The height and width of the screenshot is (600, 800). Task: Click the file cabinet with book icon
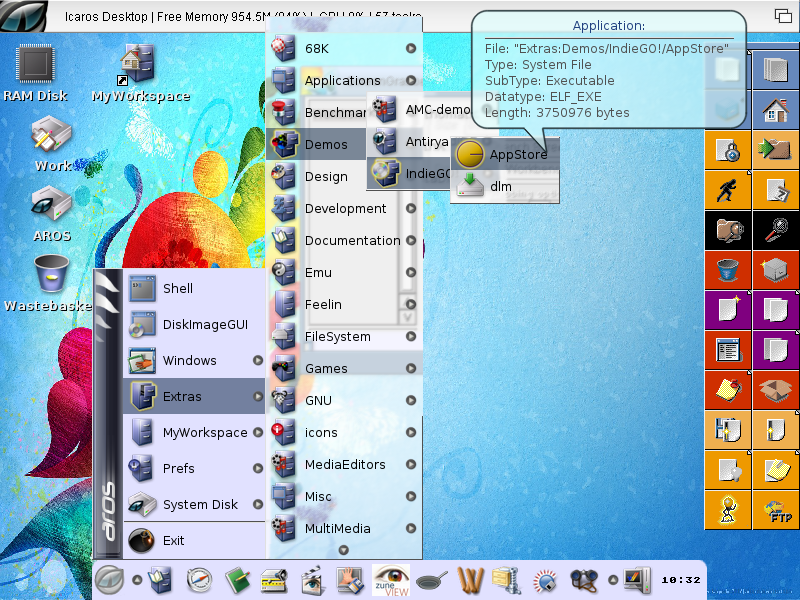pos(160,580)
